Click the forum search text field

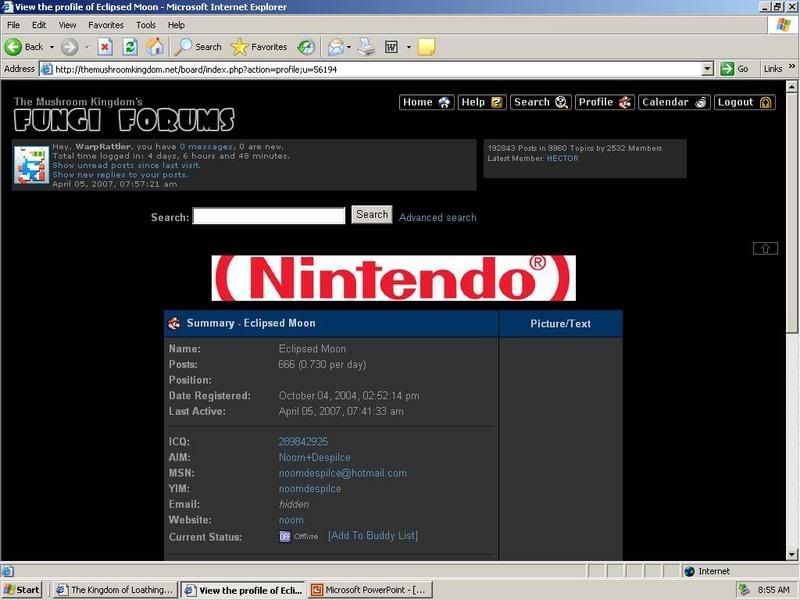pyautogui.click(x=269, y=216)
